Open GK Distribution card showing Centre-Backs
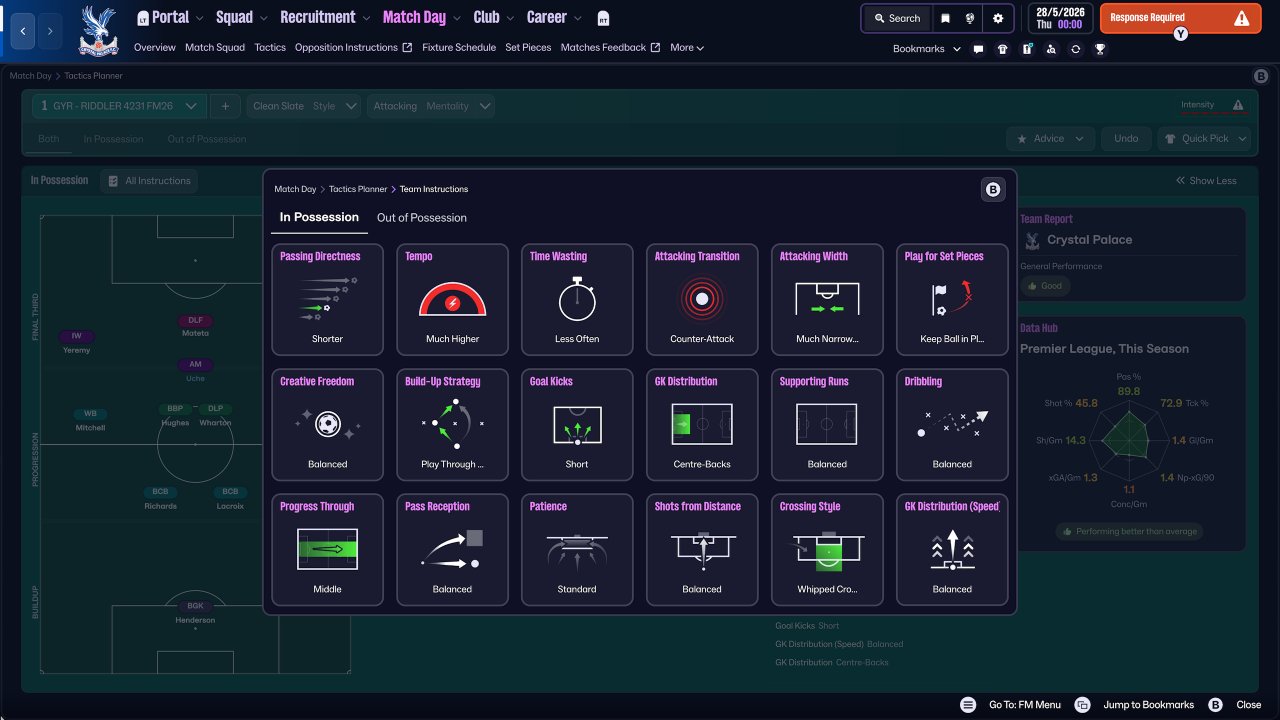1280x720 pixels. click(x=702, y=424)
